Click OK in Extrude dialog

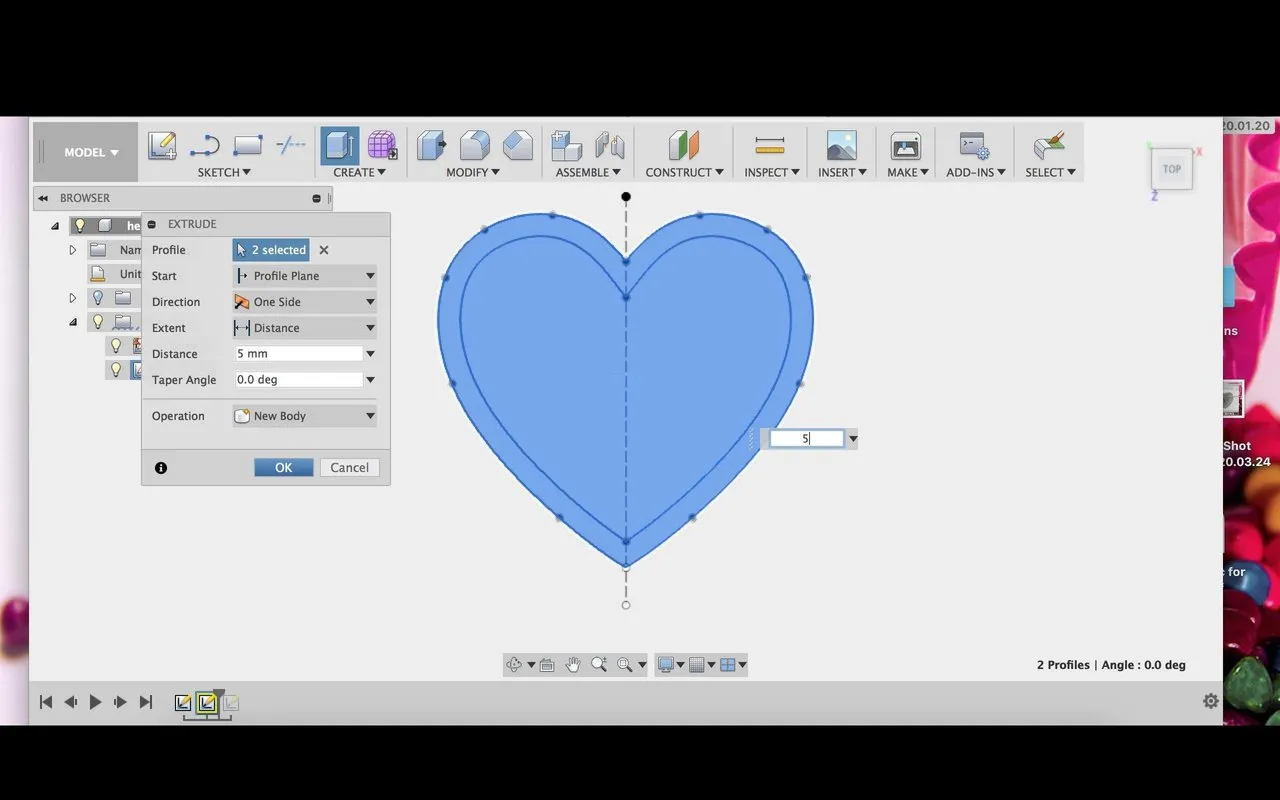(x=284, y=468)
